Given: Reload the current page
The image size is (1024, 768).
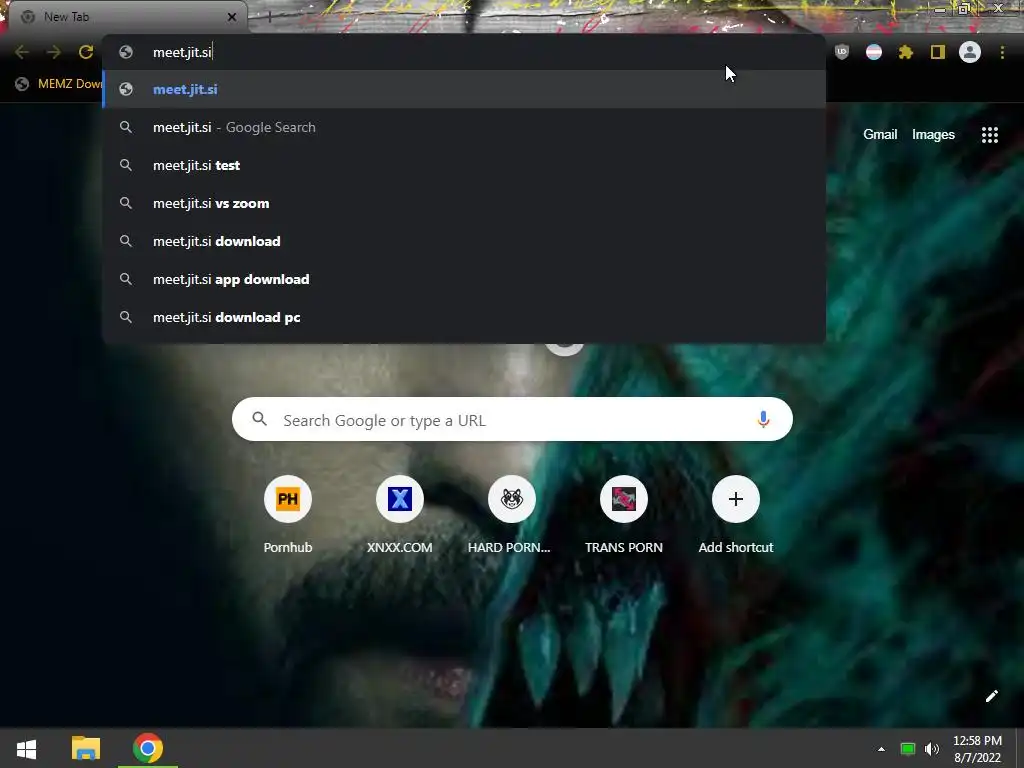Looking at the screenshot, I should point(86,52).
